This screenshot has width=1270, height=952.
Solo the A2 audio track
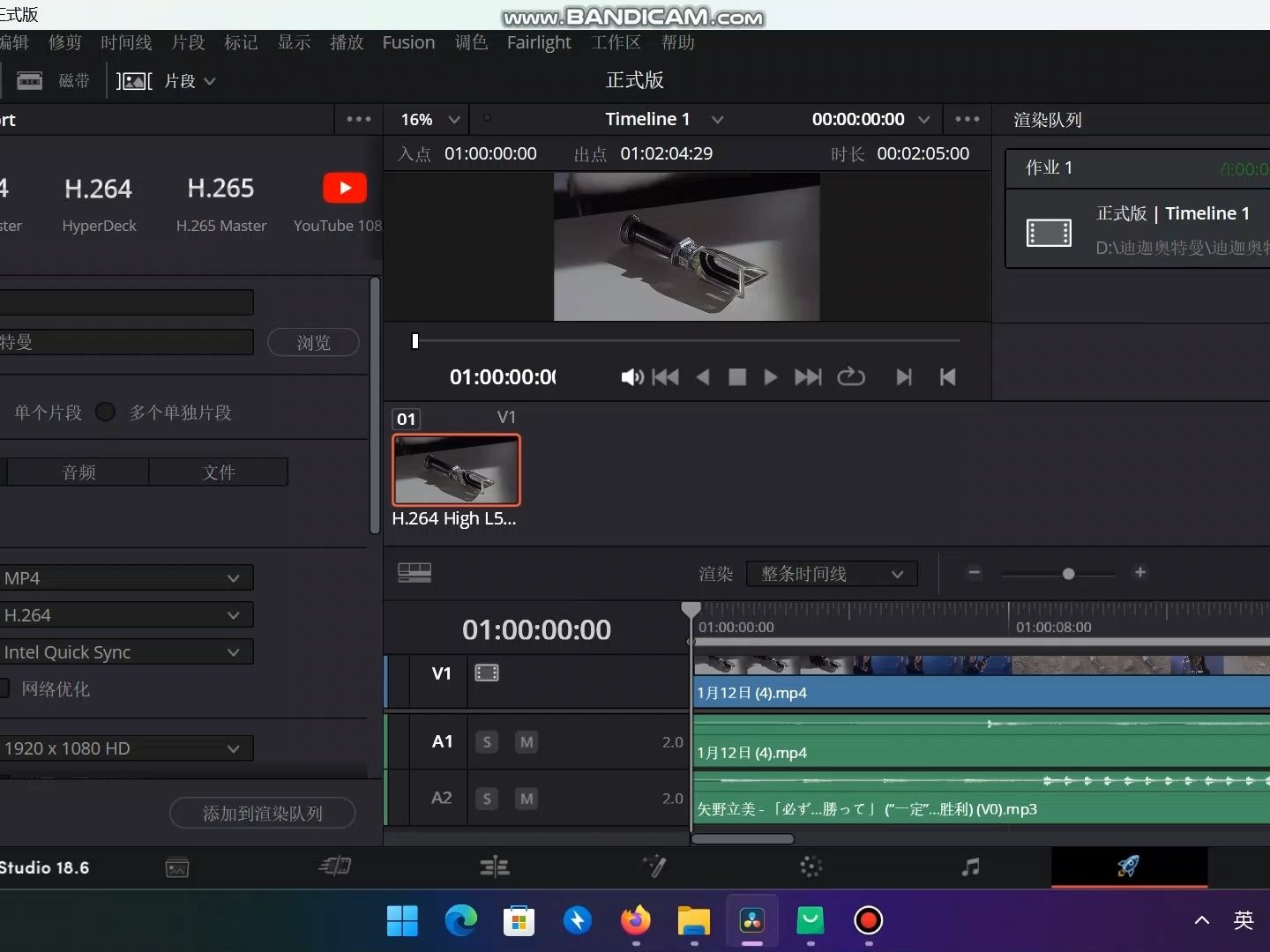pos(486,798)
